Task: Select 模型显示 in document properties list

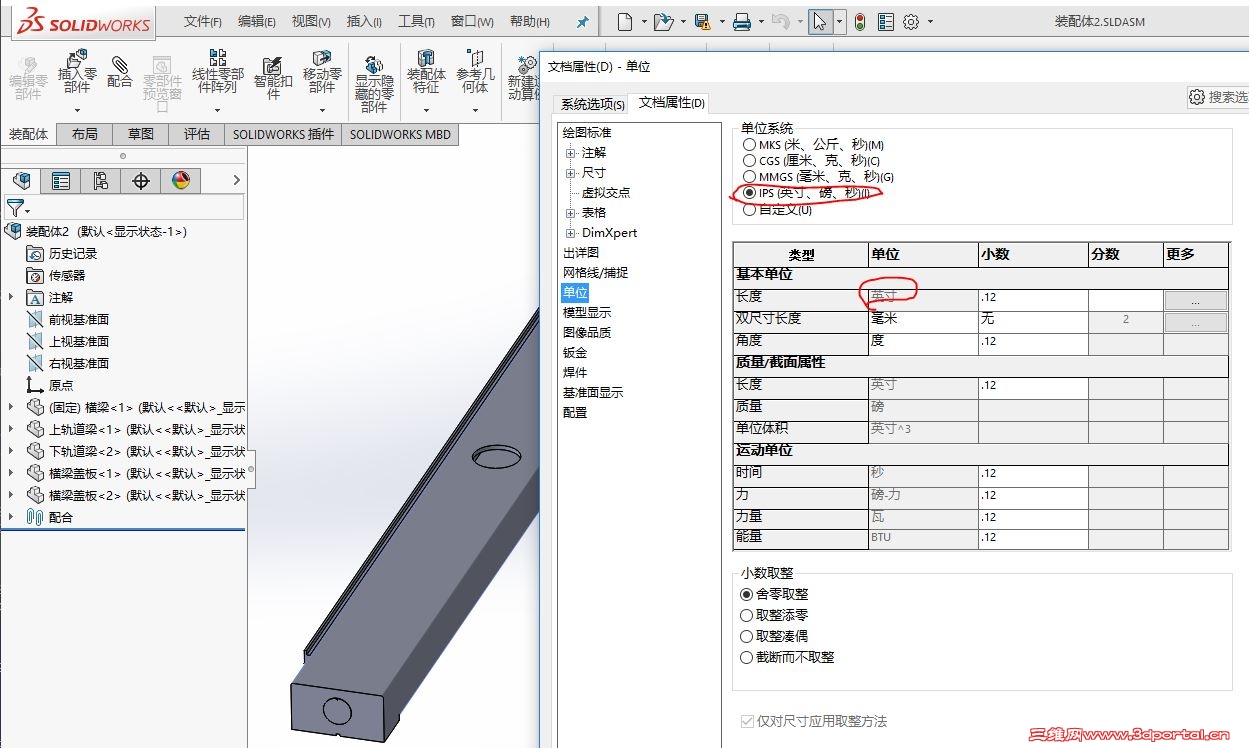Action: [x=587, y=312]
